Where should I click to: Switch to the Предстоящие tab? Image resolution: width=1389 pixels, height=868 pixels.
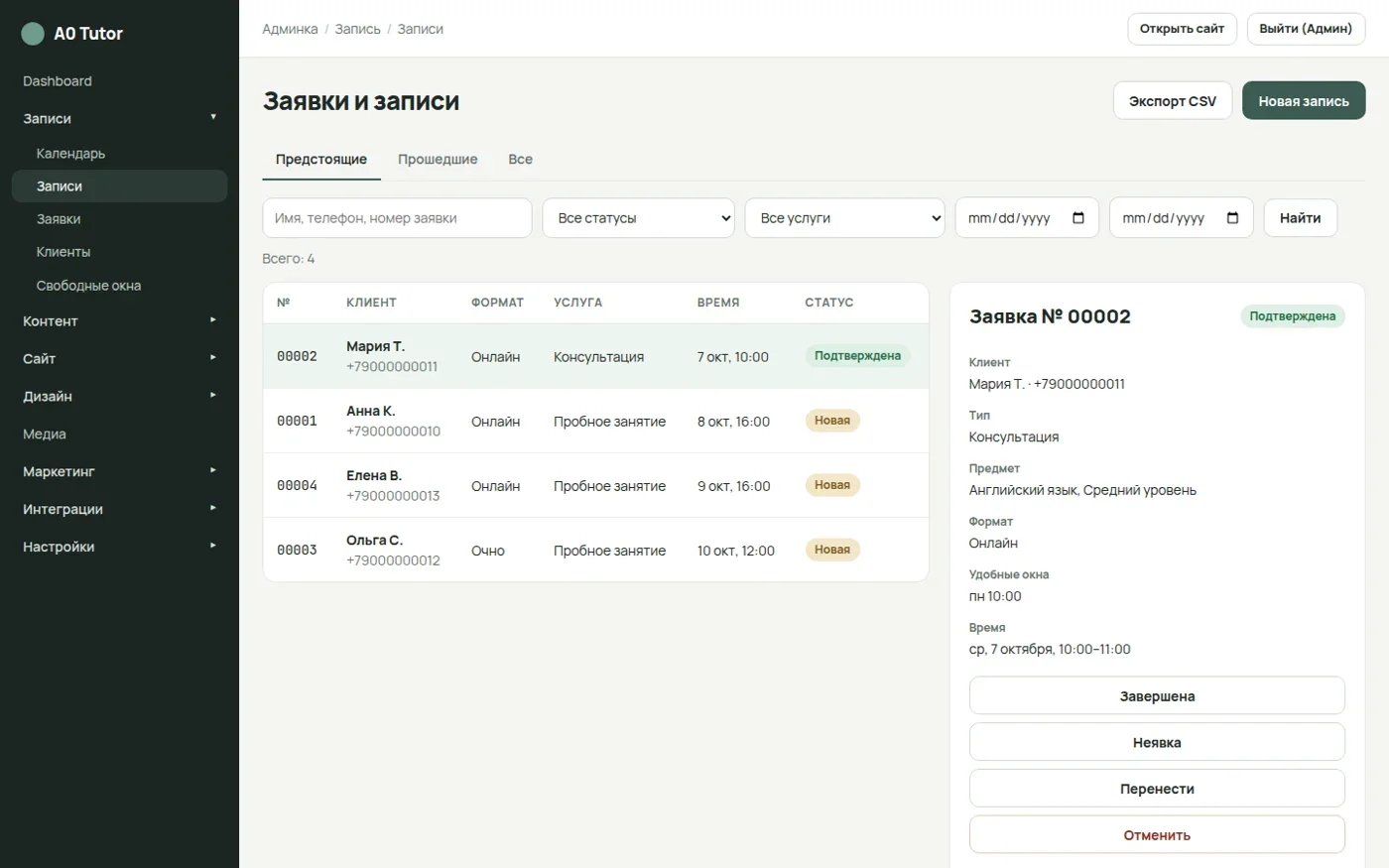click(321, 160)
